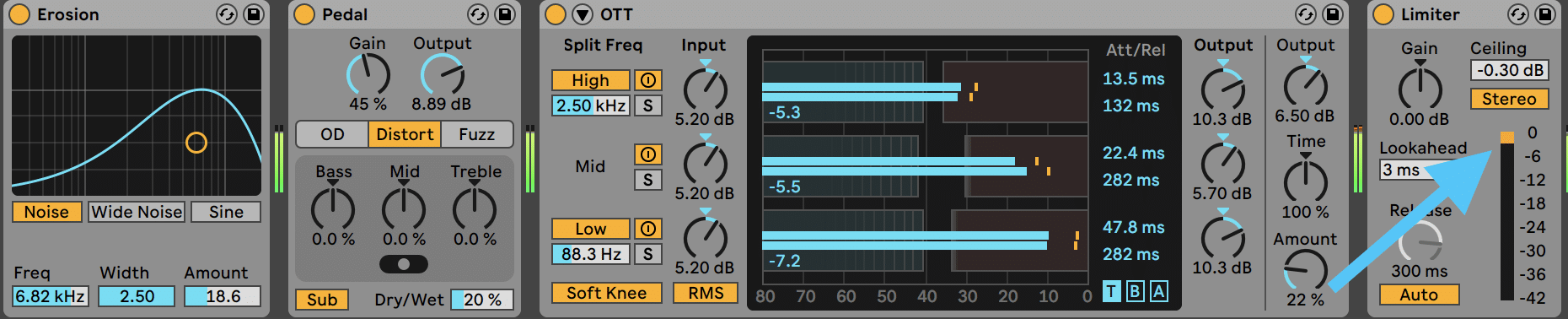Viewport: 1568px width, 319px height.
Task: Select Distort pedal type
Action: point(405,134)
